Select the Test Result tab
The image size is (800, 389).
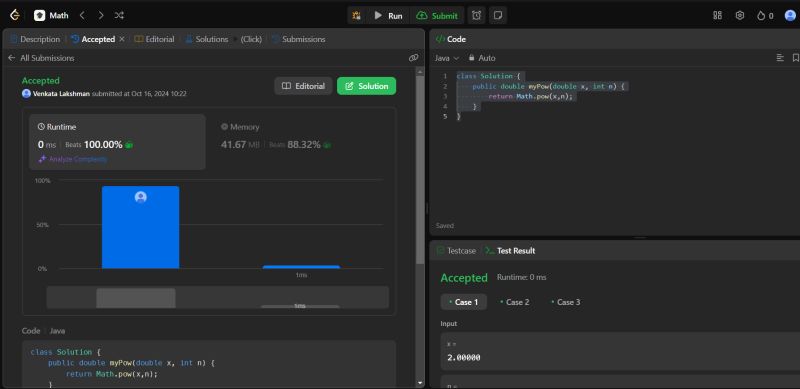click(510, 251)
